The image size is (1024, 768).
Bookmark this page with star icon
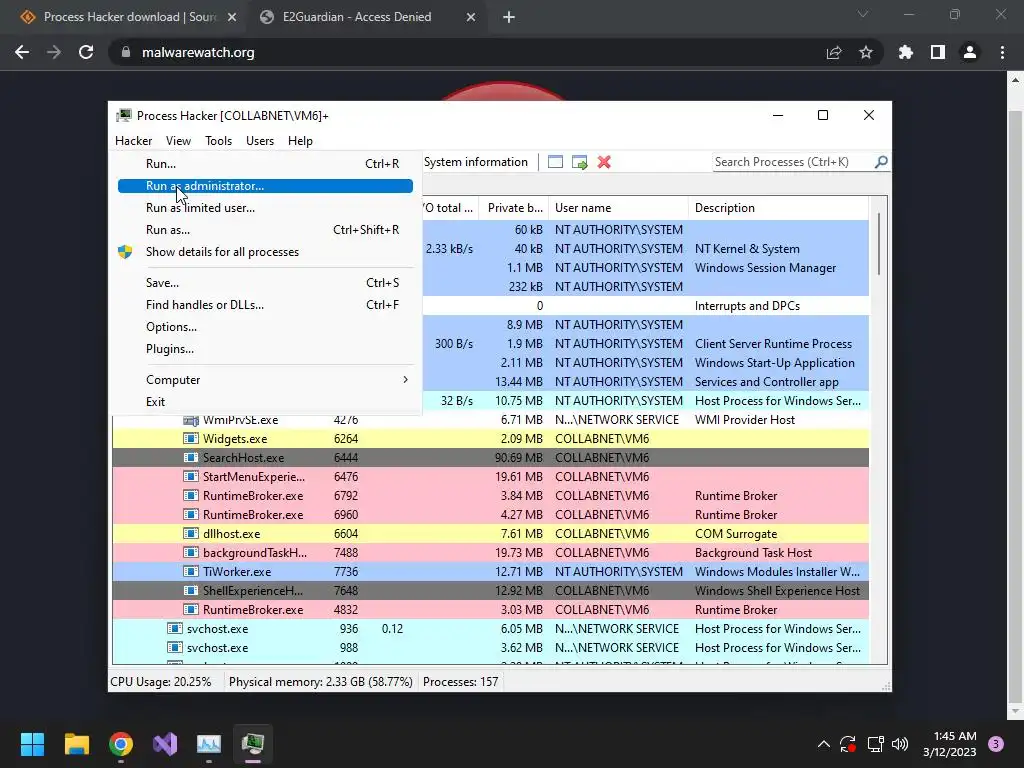[x=866, y=52]
